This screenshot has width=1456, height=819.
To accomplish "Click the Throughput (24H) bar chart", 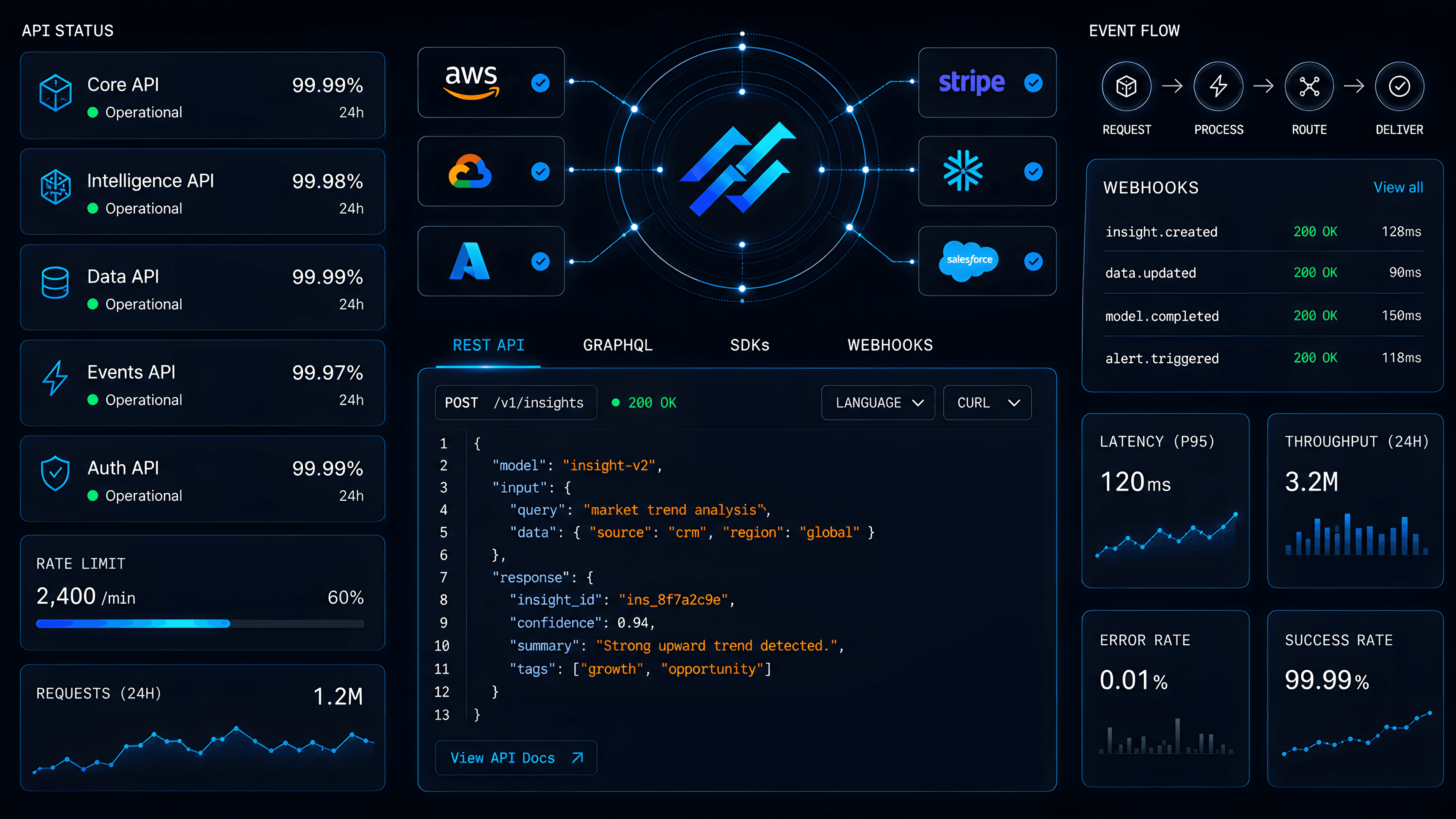I will pyautogui.click(x=1357, y=534).
